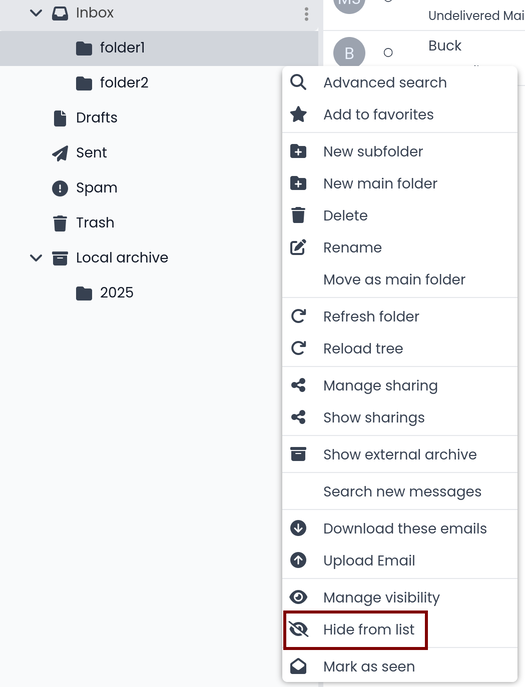Select Search new messages entry
Image resolution: width=525 pixels, height=687 pixels.
pyautogui.click(x=400, y=491)
